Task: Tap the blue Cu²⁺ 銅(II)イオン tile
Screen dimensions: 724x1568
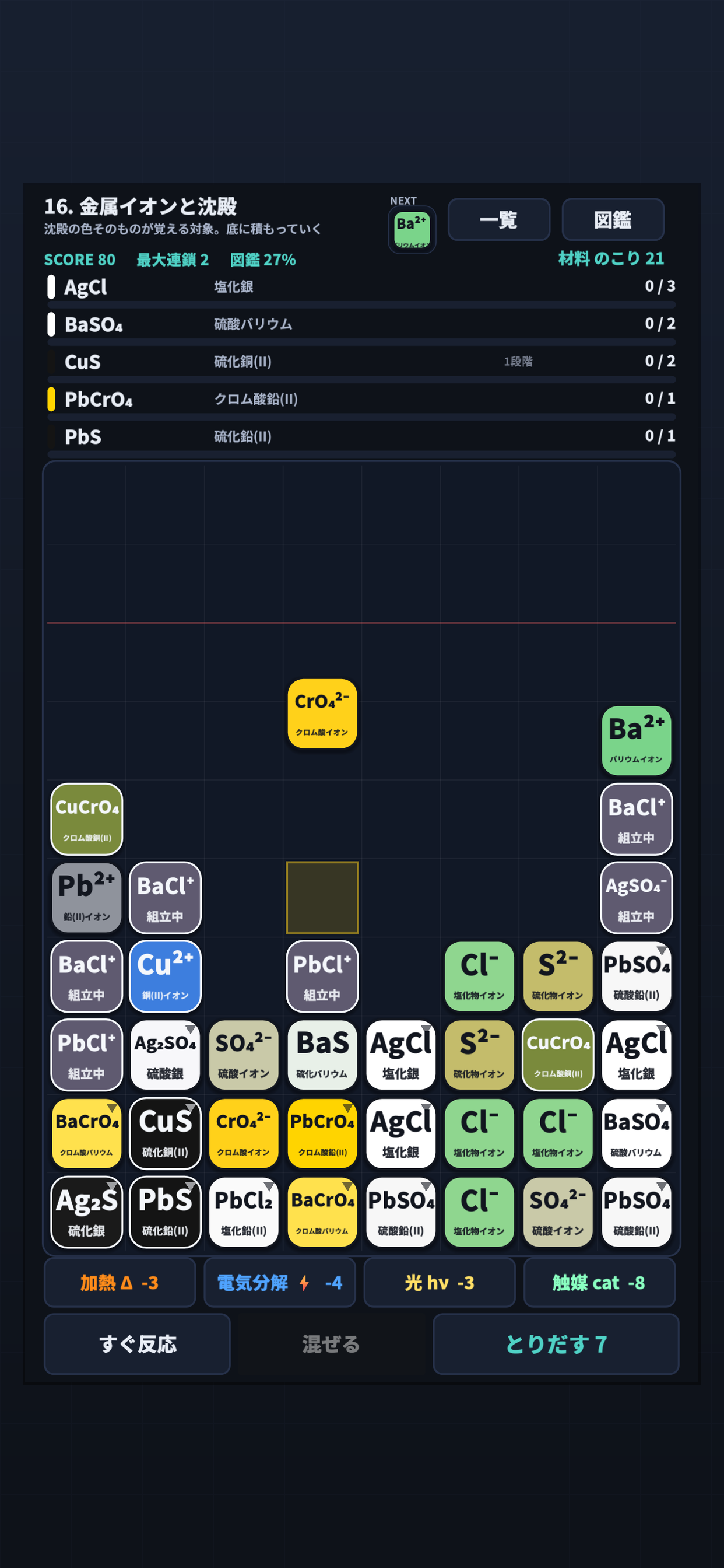Action: (x=165, y=977)
